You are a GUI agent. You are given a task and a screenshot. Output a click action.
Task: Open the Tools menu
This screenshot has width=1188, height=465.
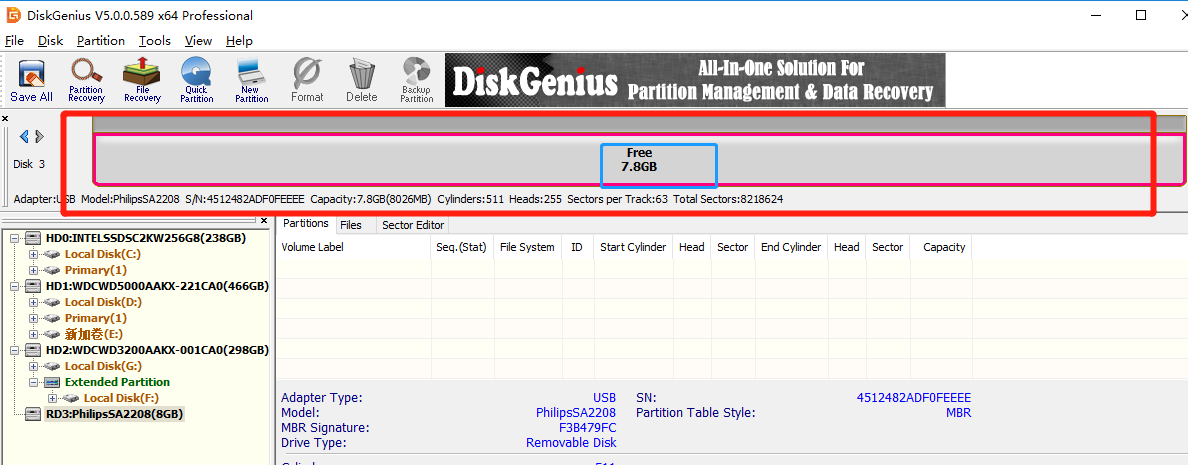[x=155, y=41]
